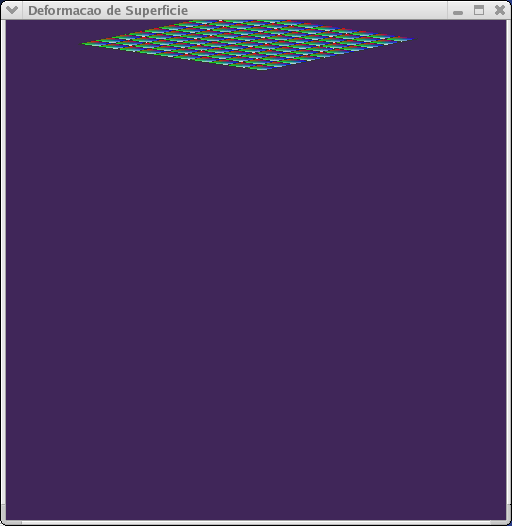
Task: Select the leftmost green corner of the mesh
Action: pos(83,44)
